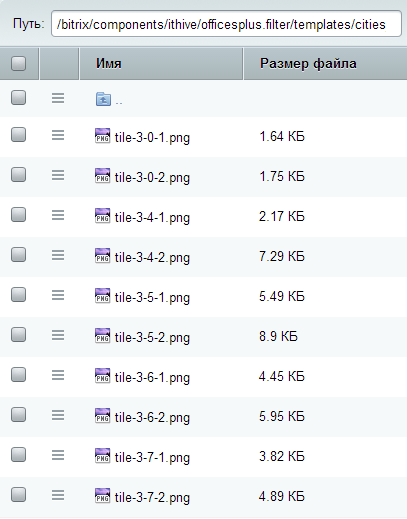Open the parent folder icon

pyautogui.click(x=103, y=99)
